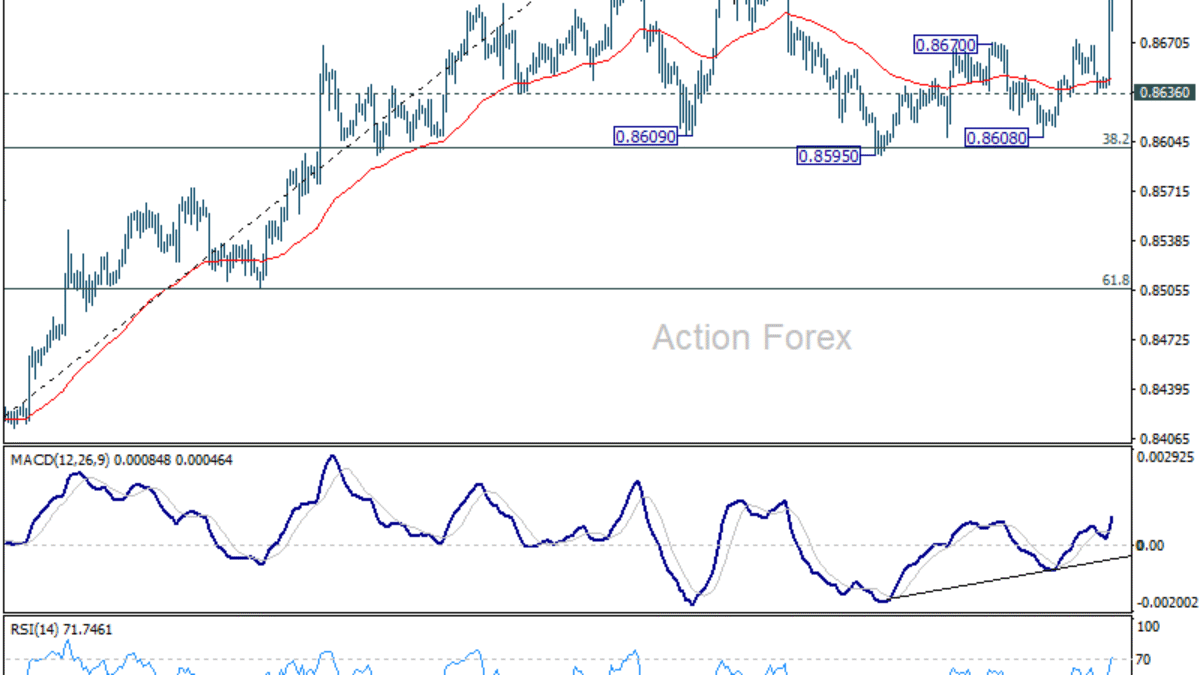Screen dimensions: 1200x675
Task: Click the 0.86090 price label box
Action: tap(646, 135)
